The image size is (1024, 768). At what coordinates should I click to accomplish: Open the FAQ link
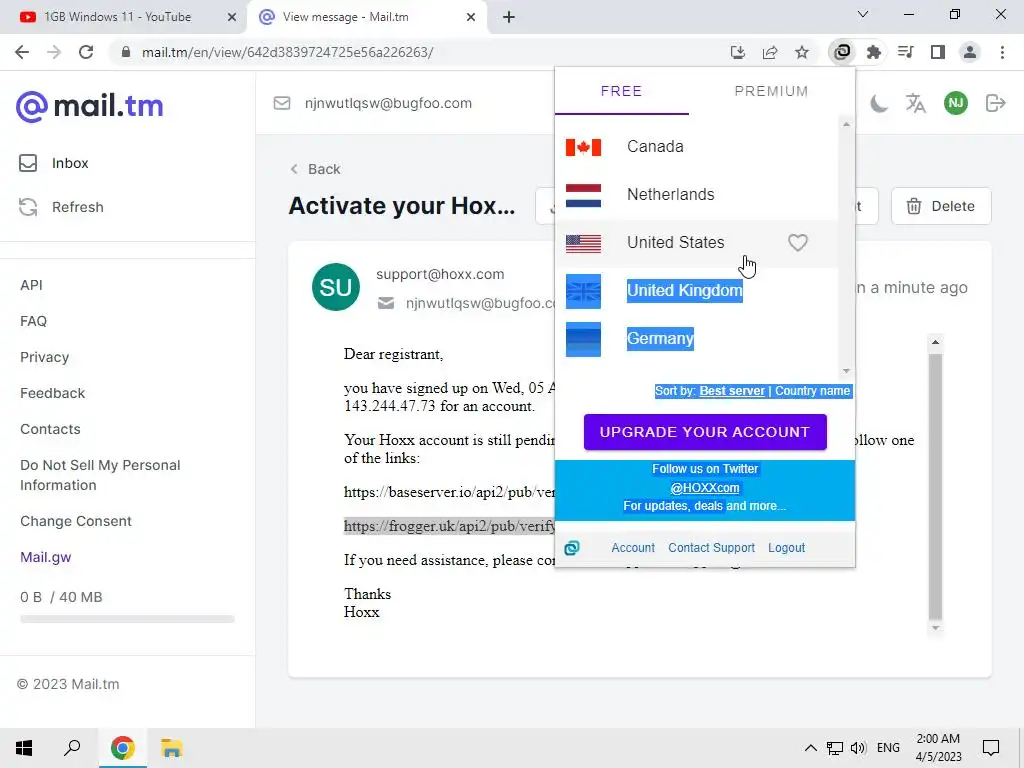pyautogui.click(x=33, y=321)
